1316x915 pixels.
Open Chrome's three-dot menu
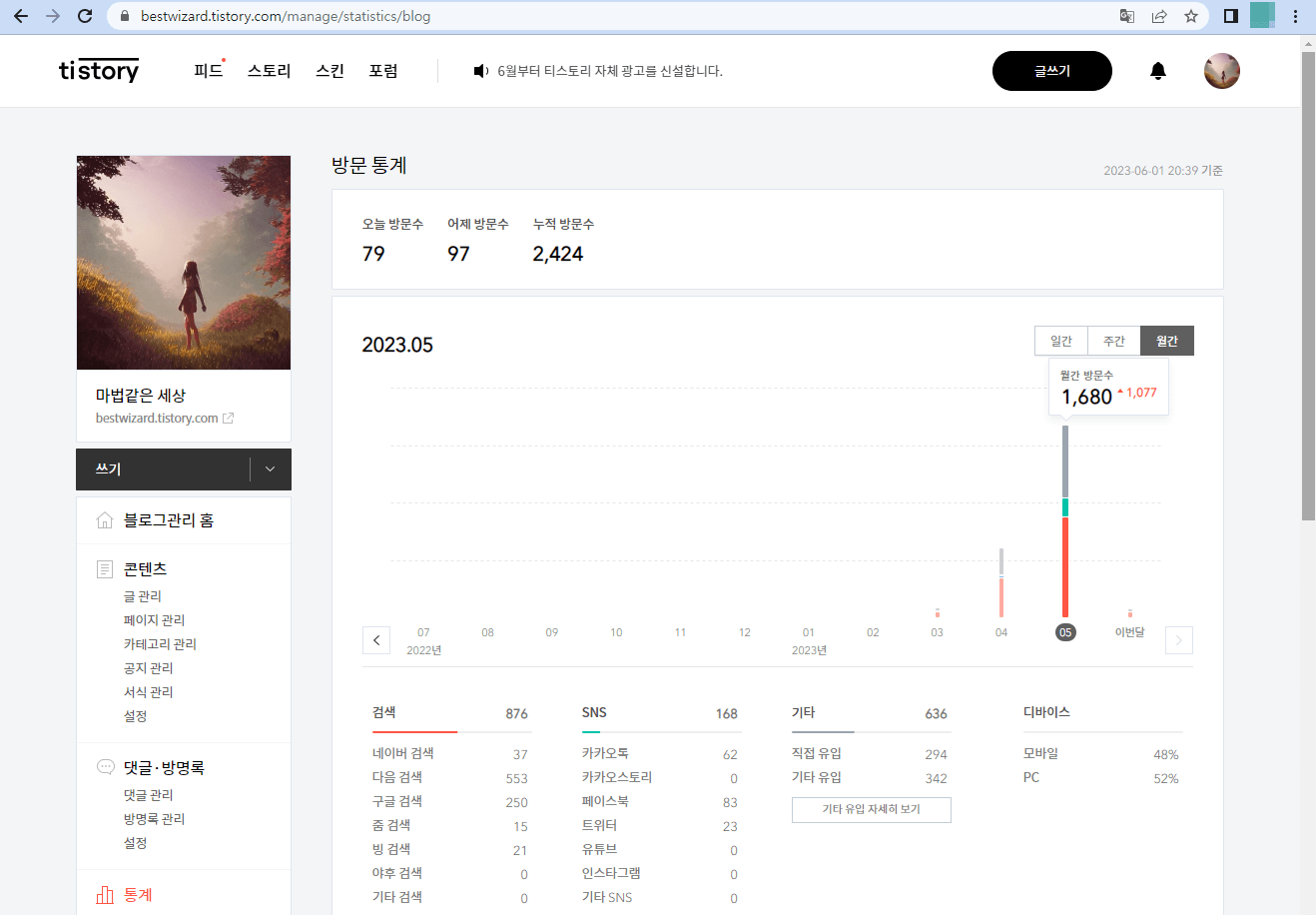pyautogui.click(x=1295, y=16)
